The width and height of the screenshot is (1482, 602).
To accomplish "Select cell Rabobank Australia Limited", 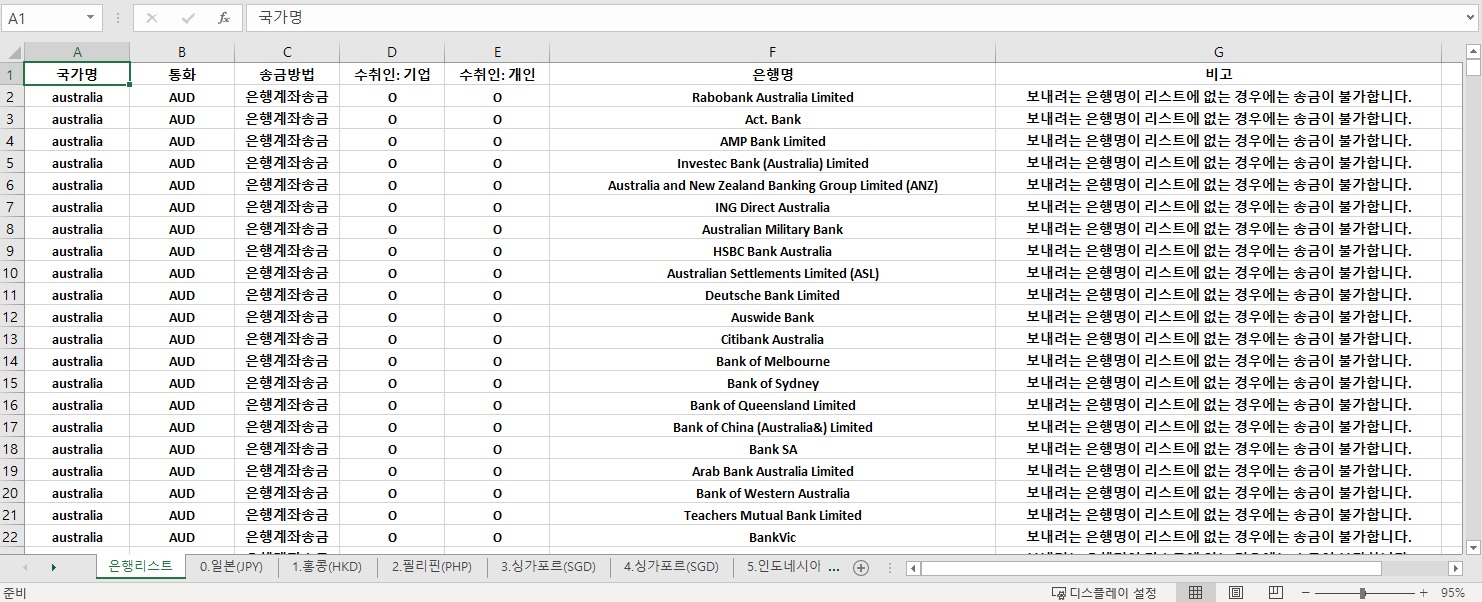I will pos(773,97).
